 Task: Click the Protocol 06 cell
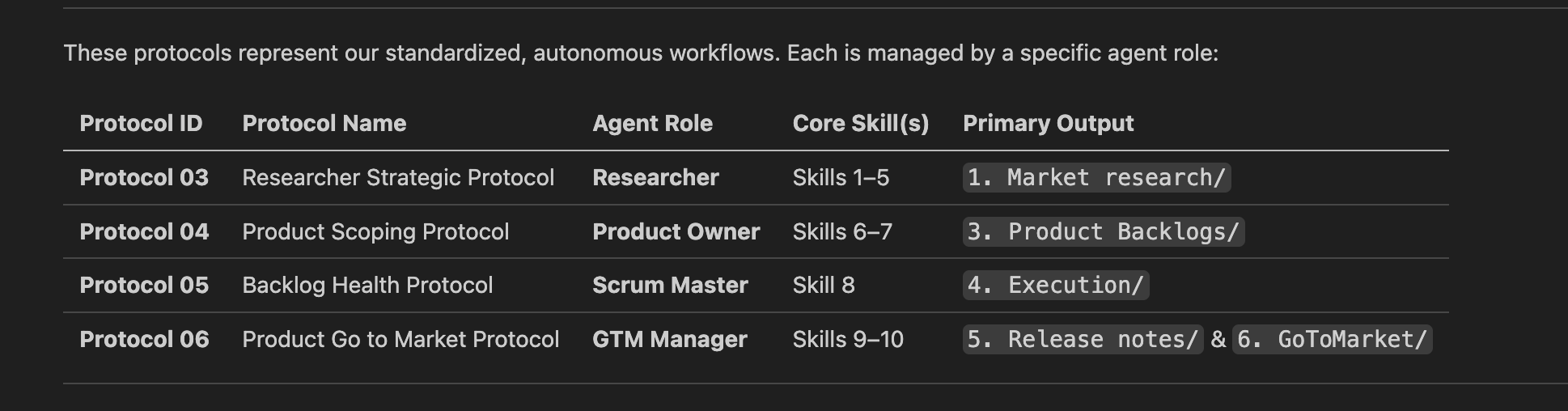click(x=144, y=339)
